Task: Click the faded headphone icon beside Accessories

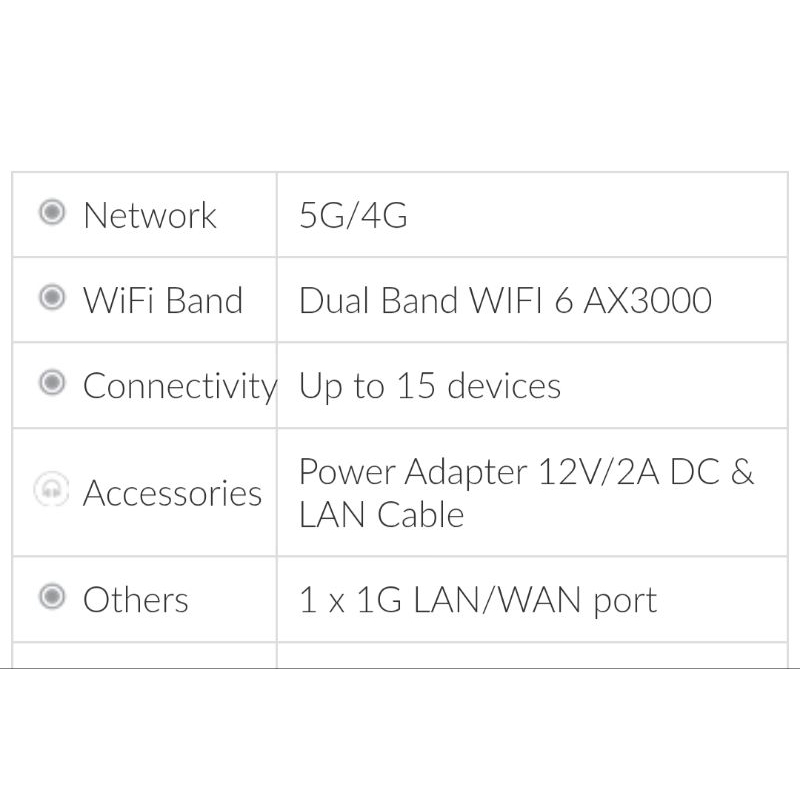Action: click(51, 490)
